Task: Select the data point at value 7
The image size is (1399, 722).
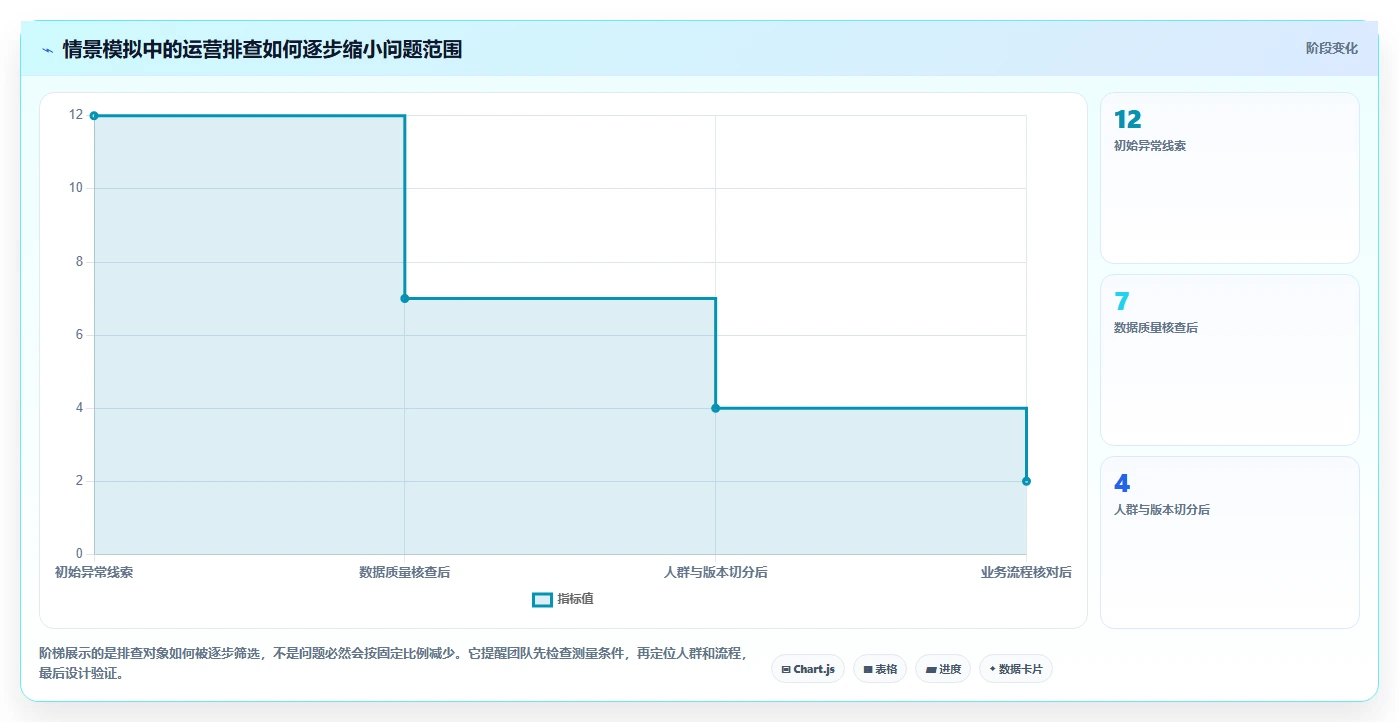Action: [x=405, y=298]
